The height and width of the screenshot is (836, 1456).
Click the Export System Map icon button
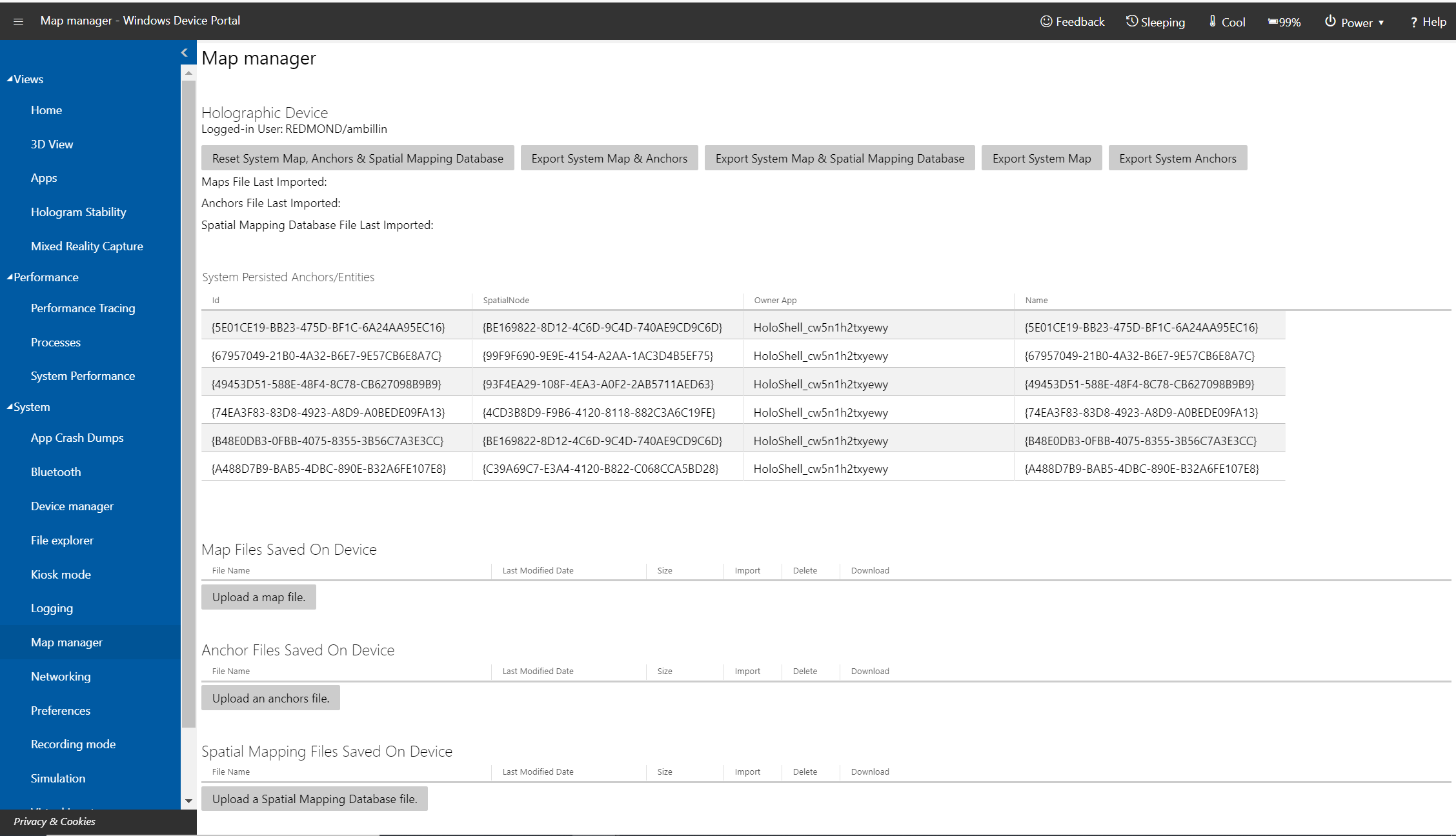1040,158
